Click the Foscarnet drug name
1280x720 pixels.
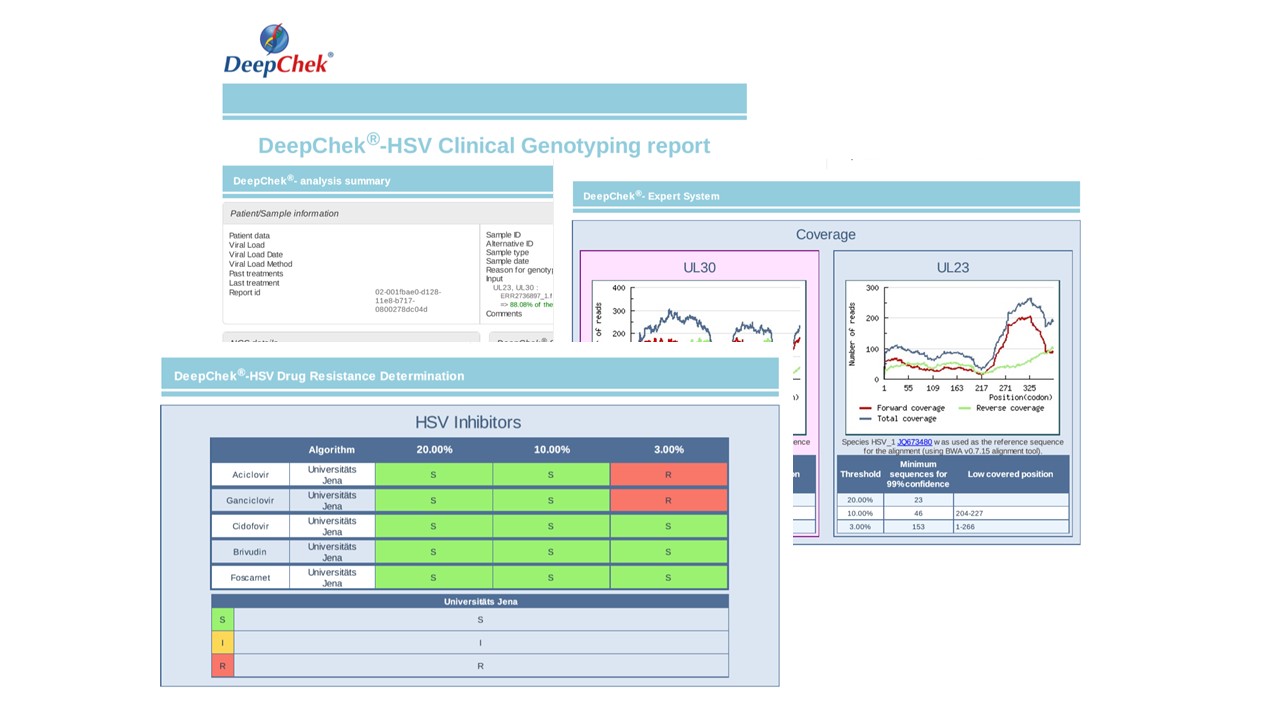coord(251,577)
